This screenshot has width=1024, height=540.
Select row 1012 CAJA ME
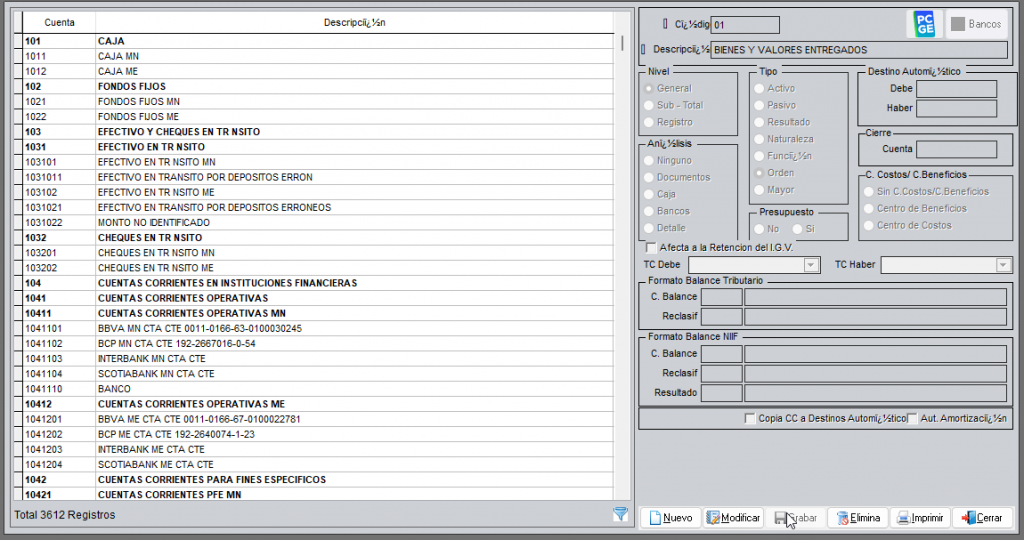[318, 71]
